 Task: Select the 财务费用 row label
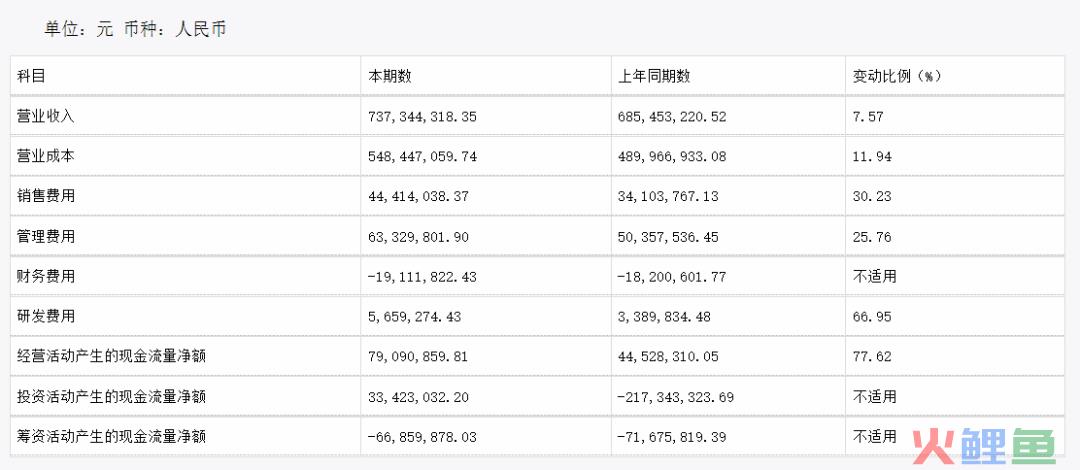pyautogui.click(x=45, y=276)
